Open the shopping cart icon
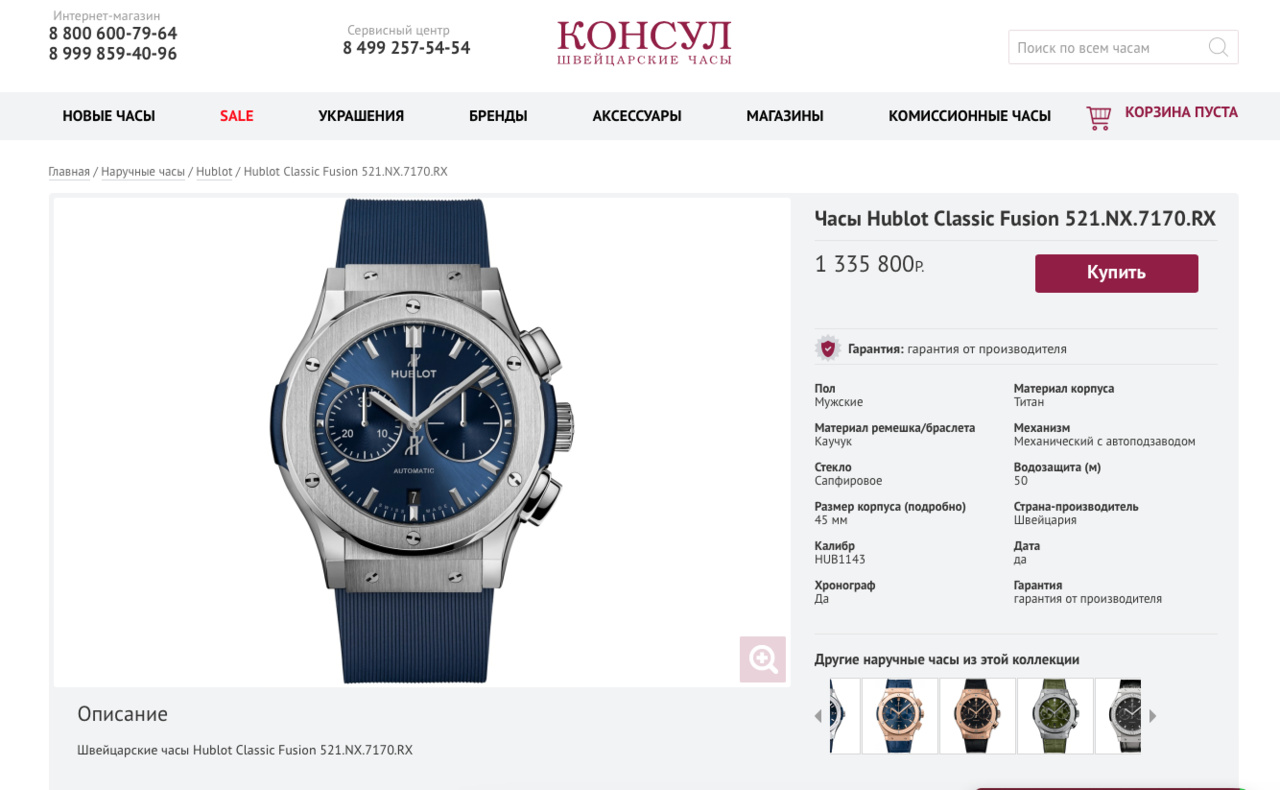The image size is (1280, 790). [1099, 117]
